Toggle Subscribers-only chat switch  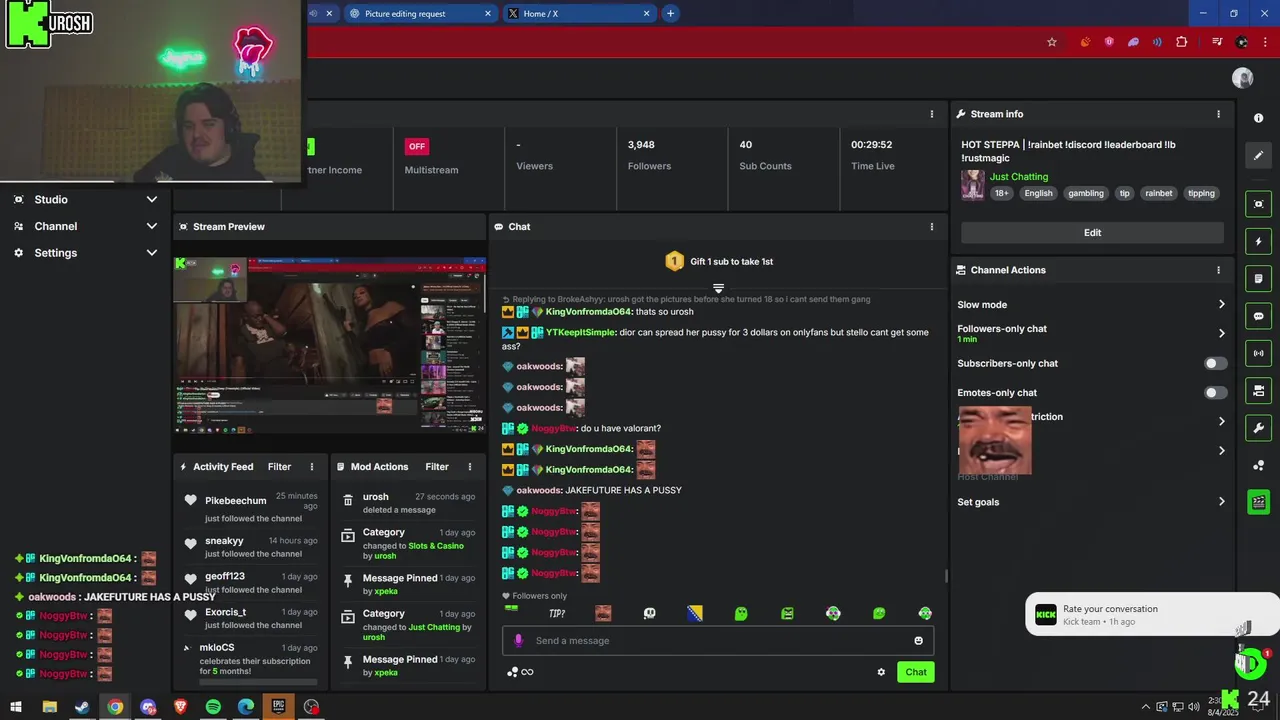pos(1215,364)
